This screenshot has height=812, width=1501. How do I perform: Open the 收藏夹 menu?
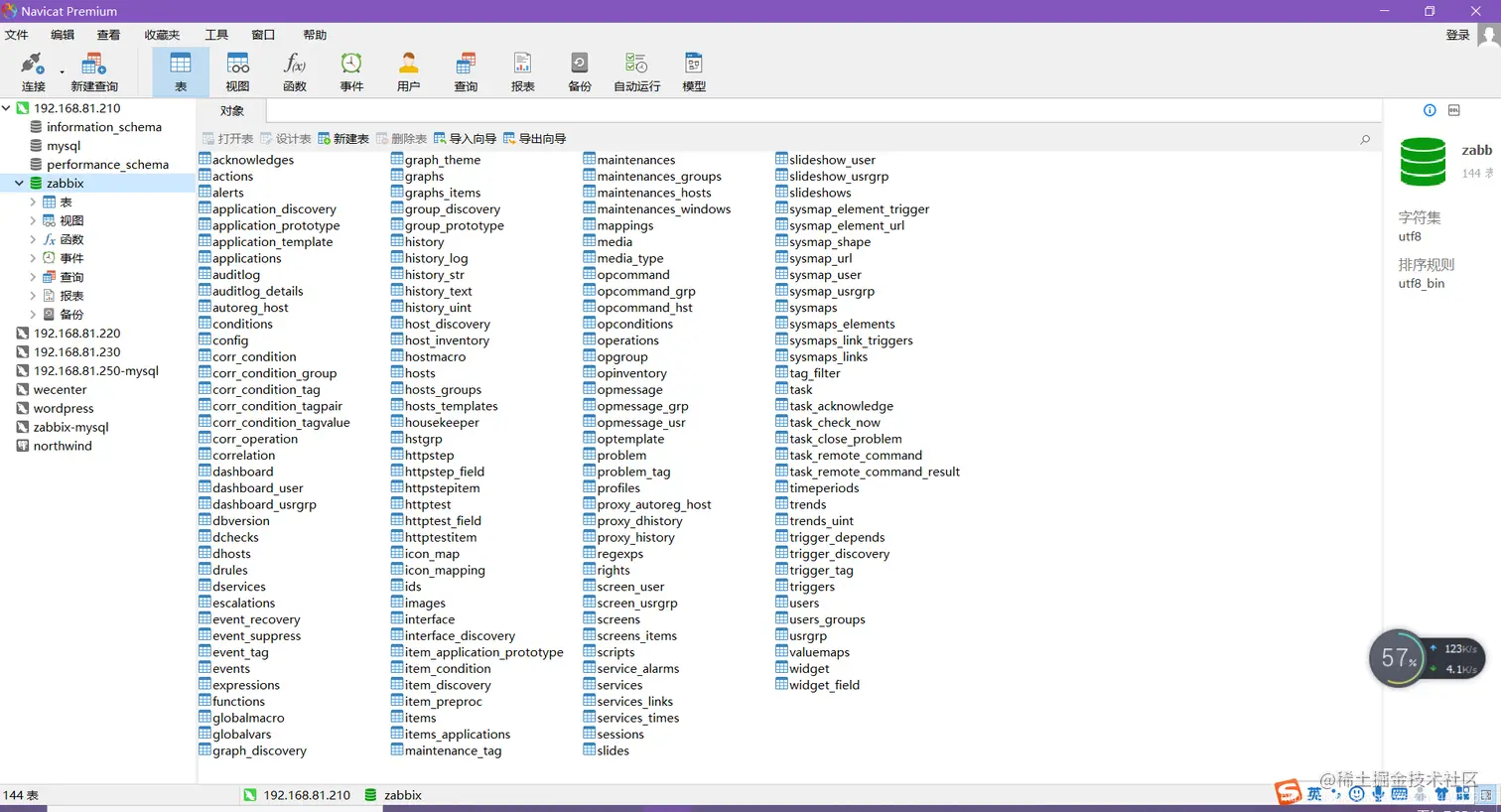point(162,35)
